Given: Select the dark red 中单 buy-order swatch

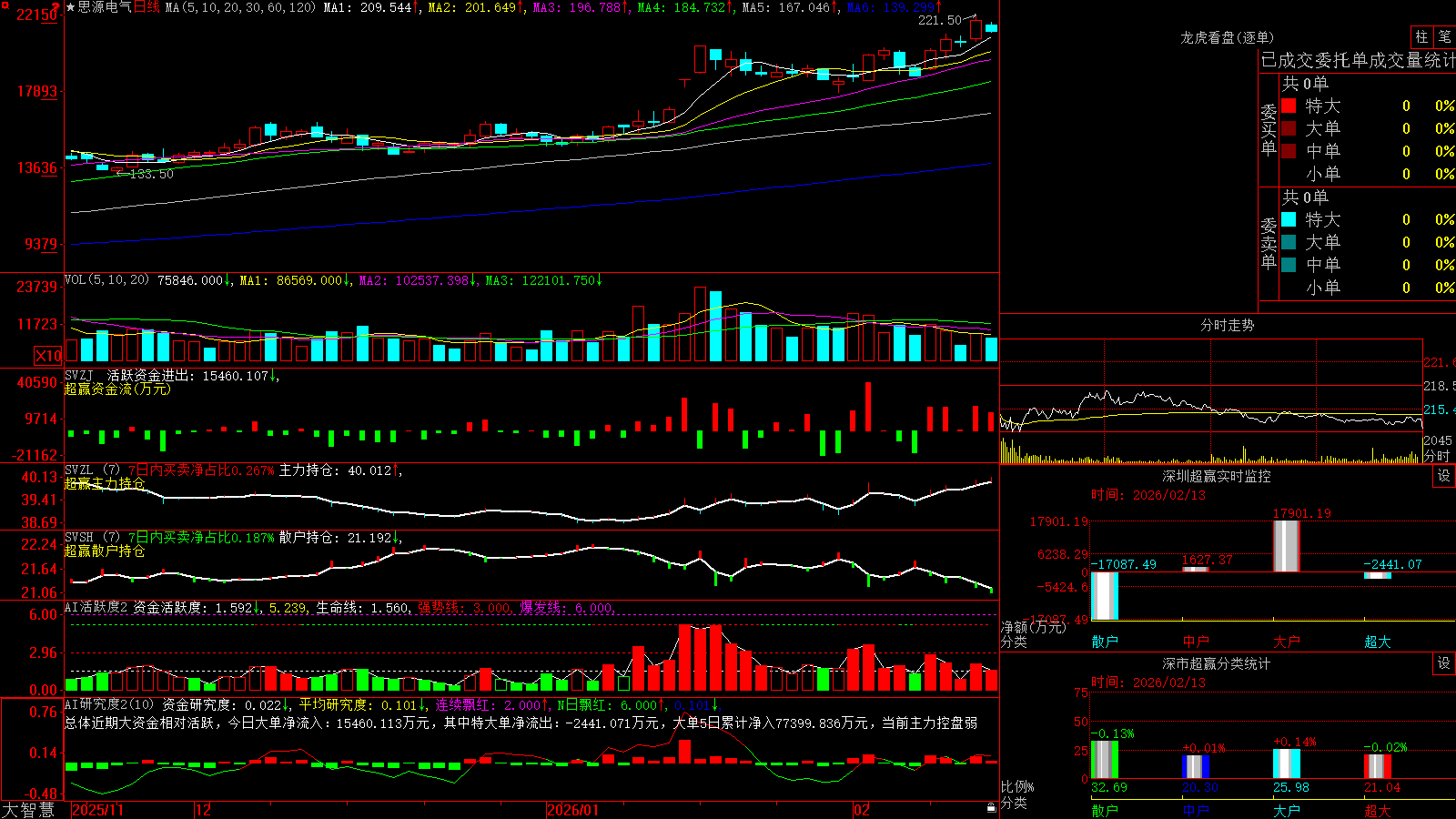Looking at the screenshot, I should pyautogui.click(x=1289, y=151).
